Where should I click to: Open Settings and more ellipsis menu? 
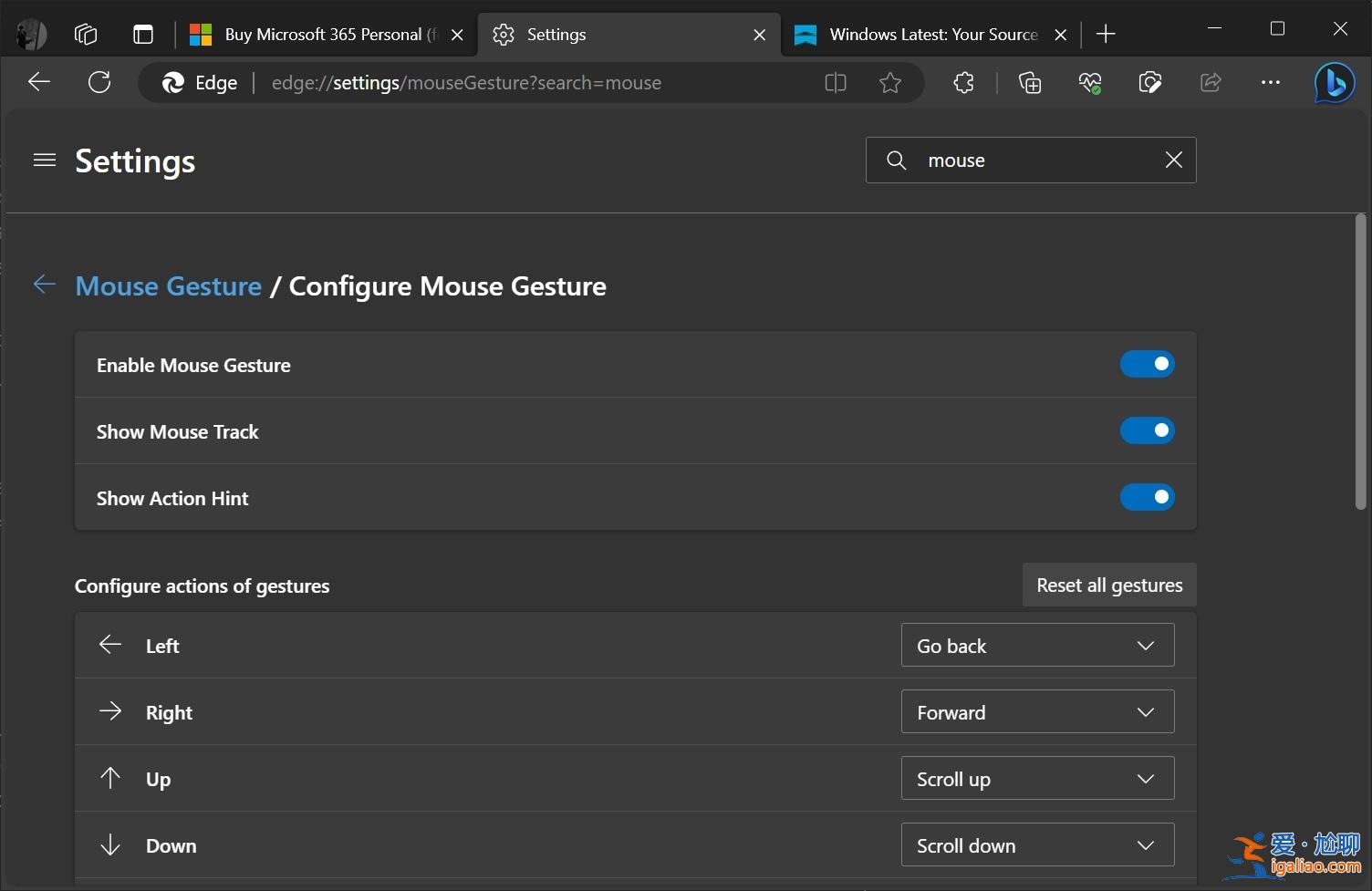[1270, 83]
